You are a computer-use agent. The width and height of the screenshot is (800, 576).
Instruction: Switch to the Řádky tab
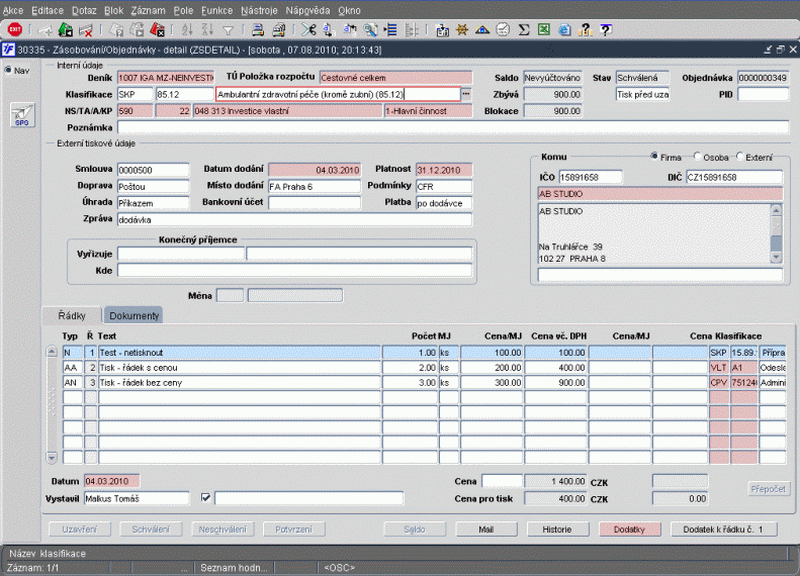(72, 315)
